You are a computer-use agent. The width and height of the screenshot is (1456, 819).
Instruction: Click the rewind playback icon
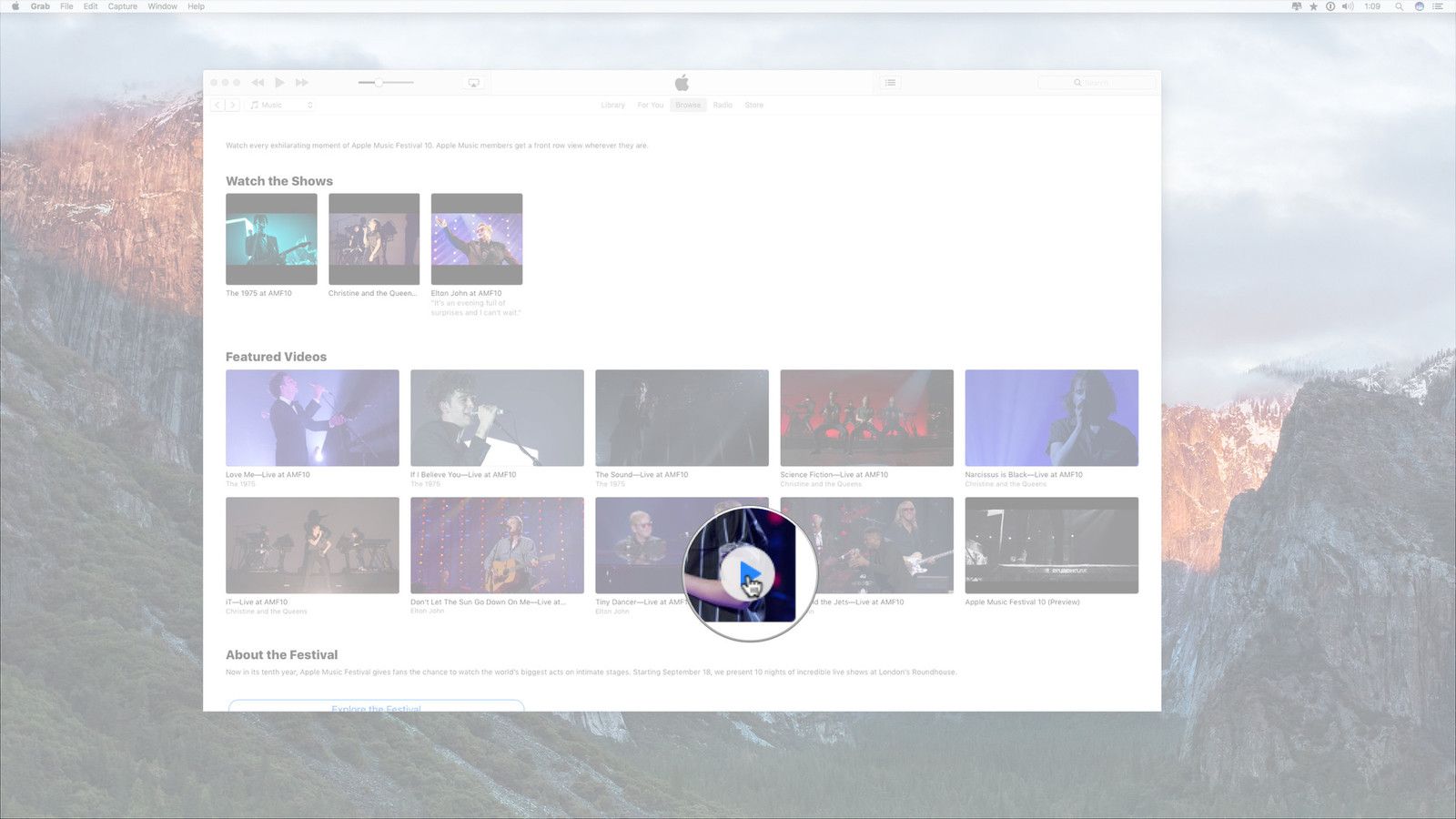pos(258,82)
